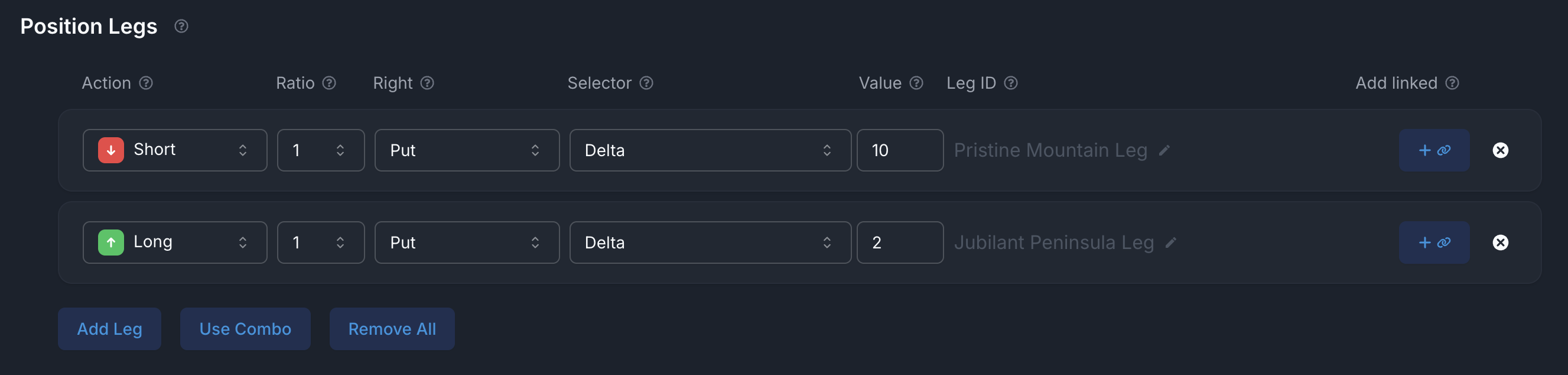
Task: Open the Short action dropdown
Action: (175, 151)
